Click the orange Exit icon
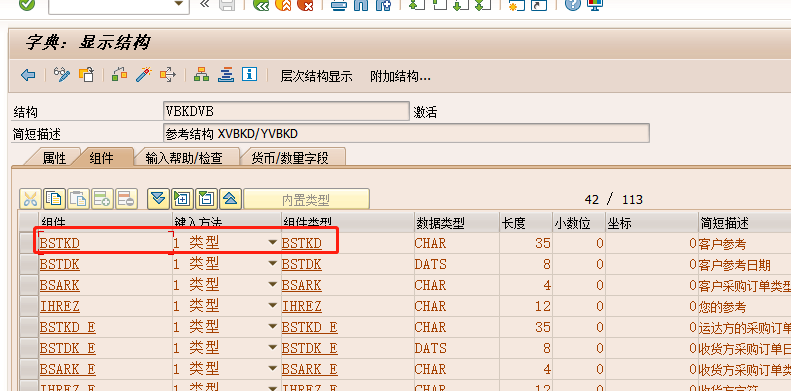Image resolution: width=791 pixels, height=391 pixels. click(283, 5)
